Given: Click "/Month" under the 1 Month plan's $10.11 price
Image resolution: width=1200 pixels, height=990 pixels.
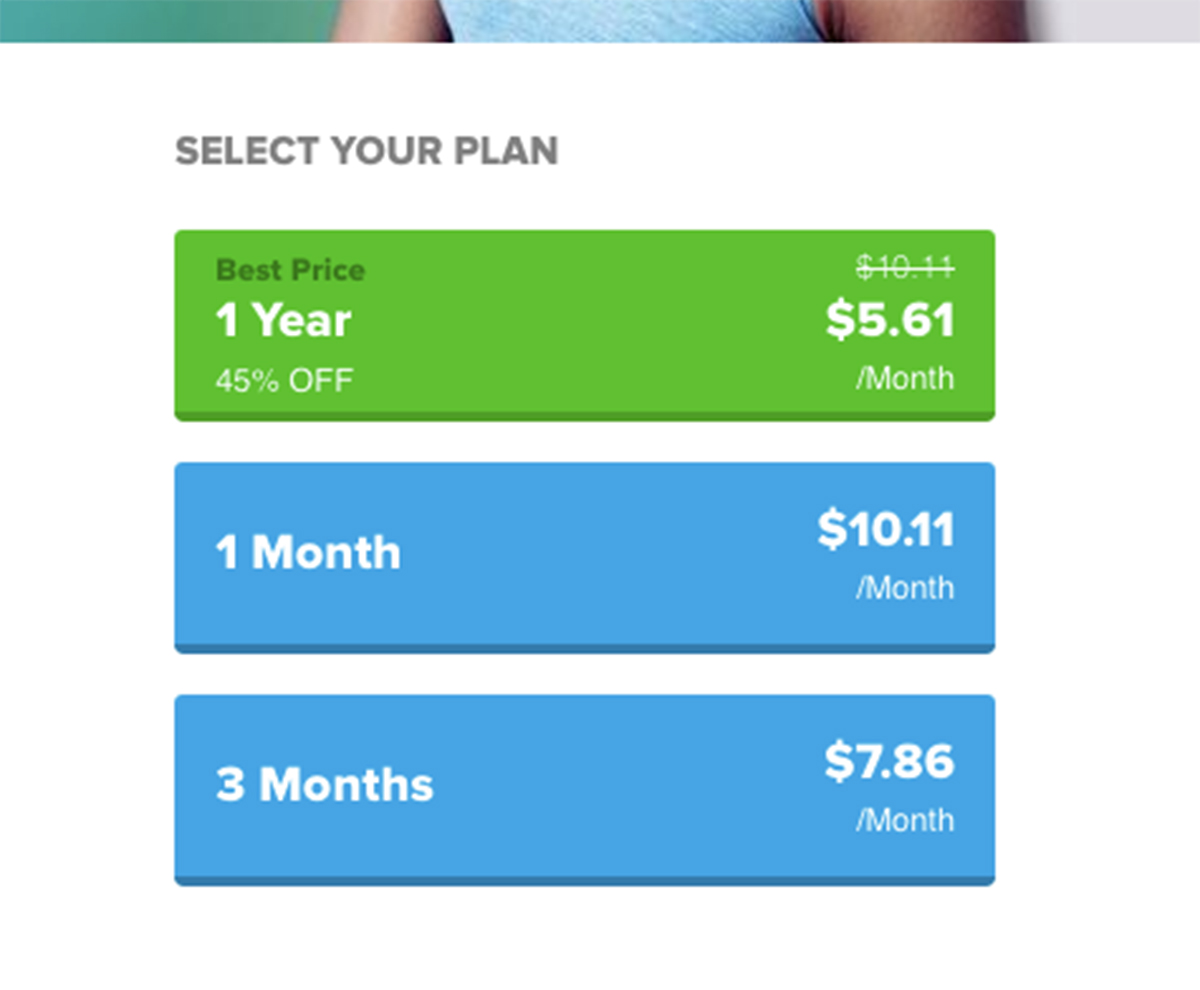Looking at the screenshot, I should tap(905, 588).
